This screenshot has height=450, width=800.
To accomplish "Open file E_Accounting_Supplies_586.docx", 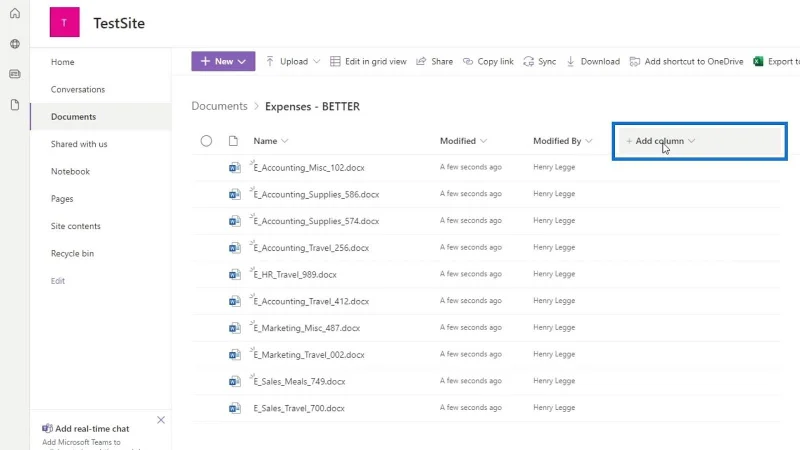I will tap(316, 194).
